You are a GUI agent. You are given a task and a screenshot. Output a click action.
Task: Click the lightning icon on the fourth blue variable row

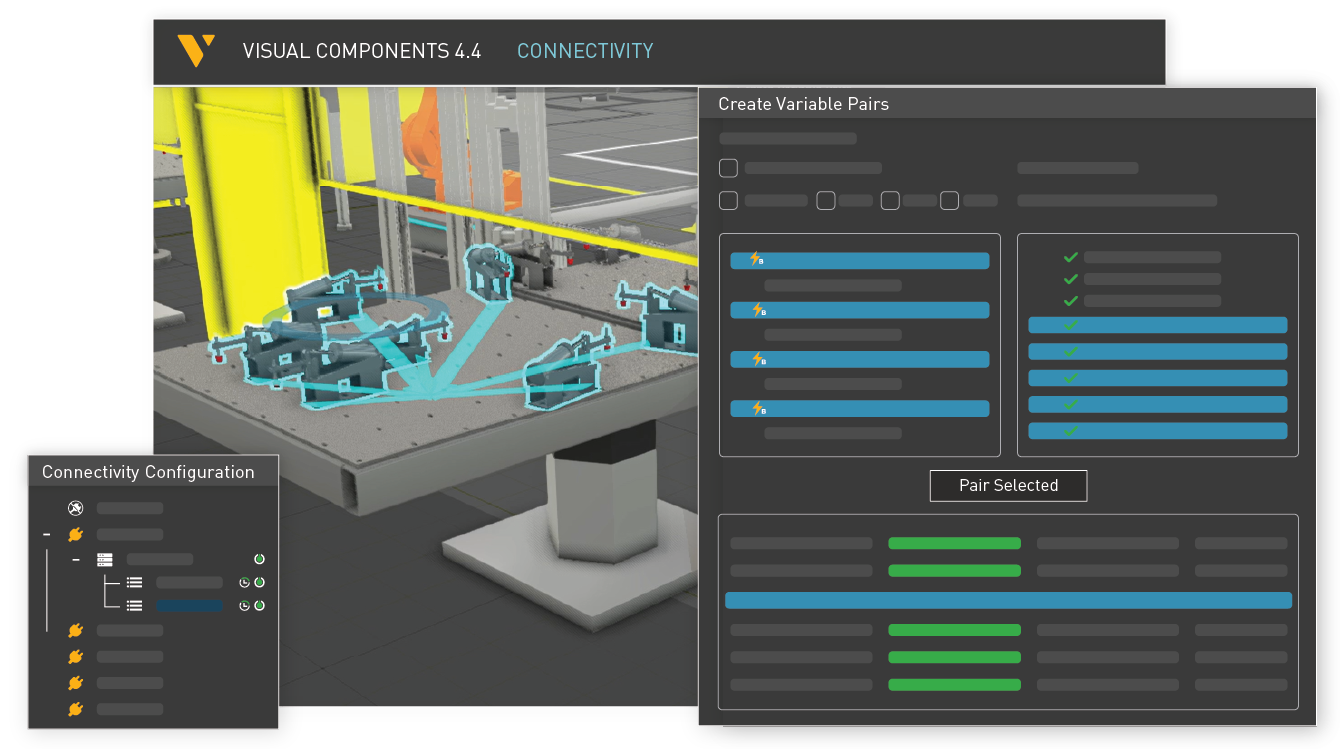click(x=757, y=408)
